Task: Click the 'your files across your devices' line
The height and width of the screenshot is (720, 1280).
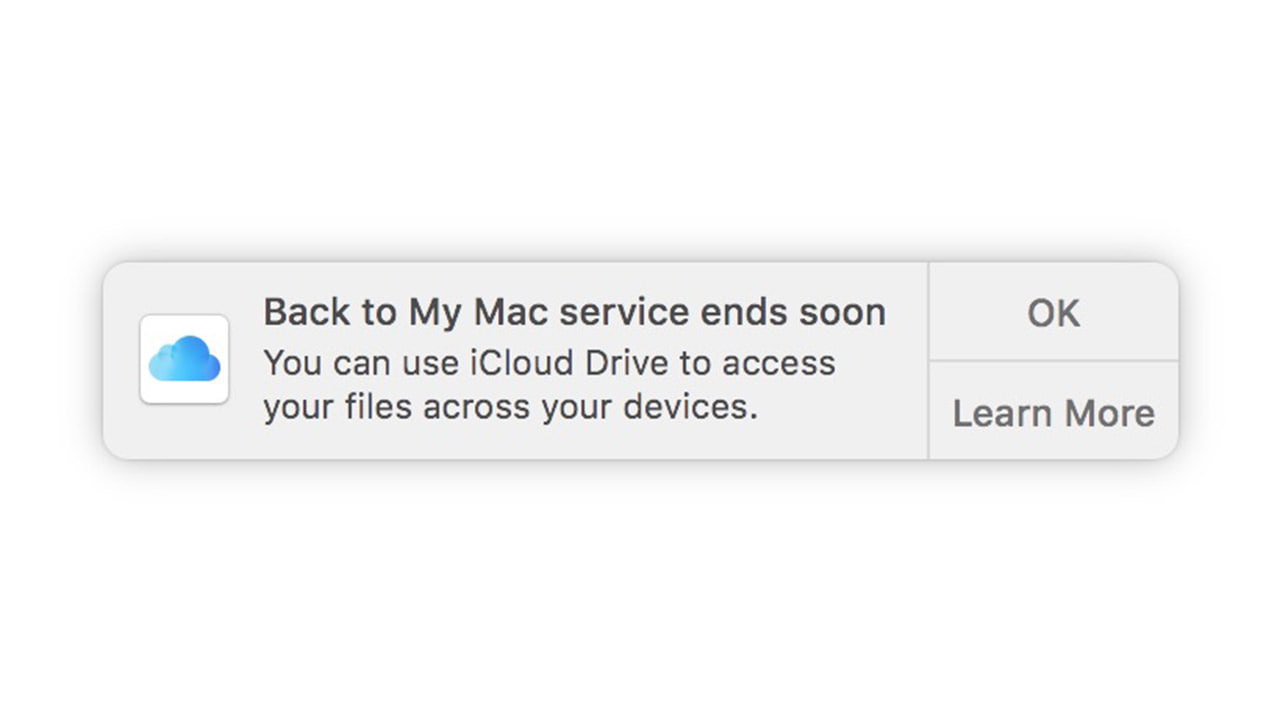Action: pyautogui.click(x=510, y=407)
